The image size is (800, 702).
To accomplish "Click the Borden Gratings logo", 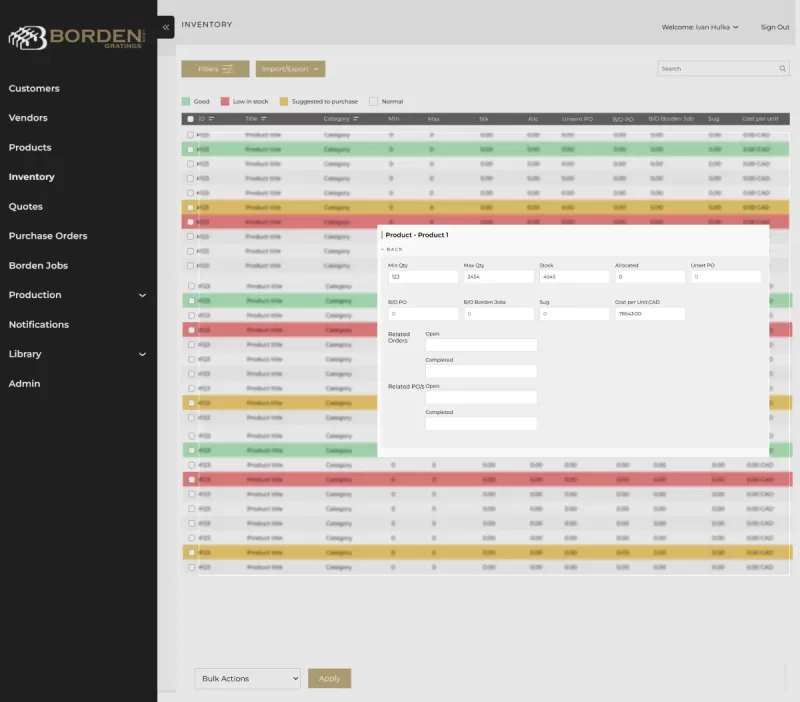I will tap(75, 38).
